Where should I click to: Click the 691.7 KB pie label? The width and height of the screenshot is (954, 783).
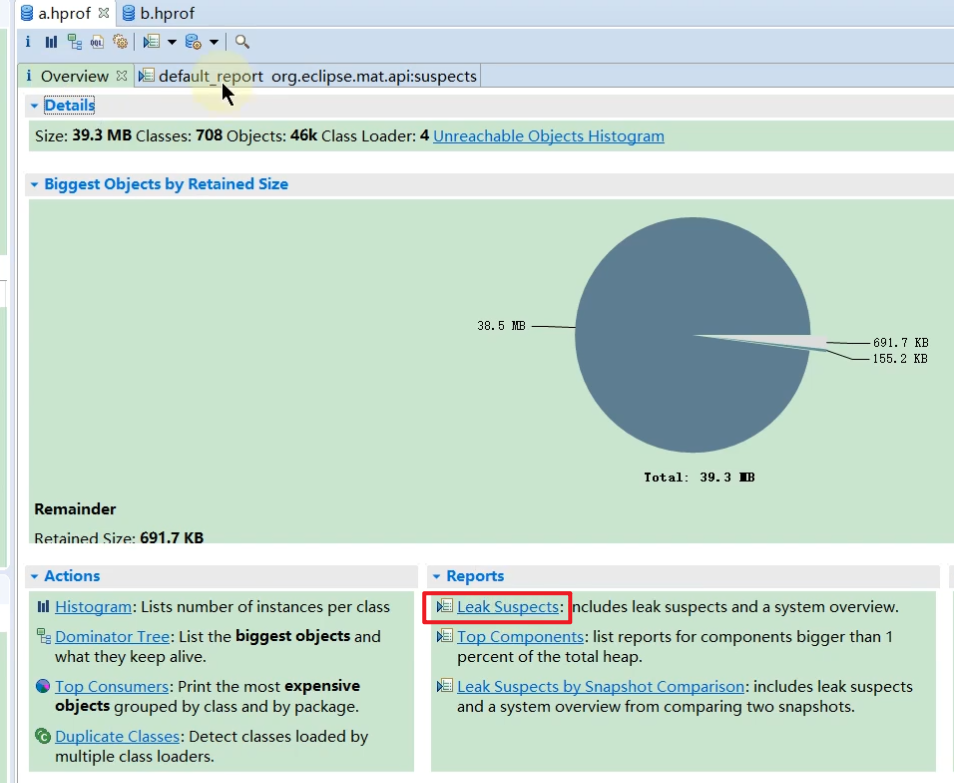900,343
